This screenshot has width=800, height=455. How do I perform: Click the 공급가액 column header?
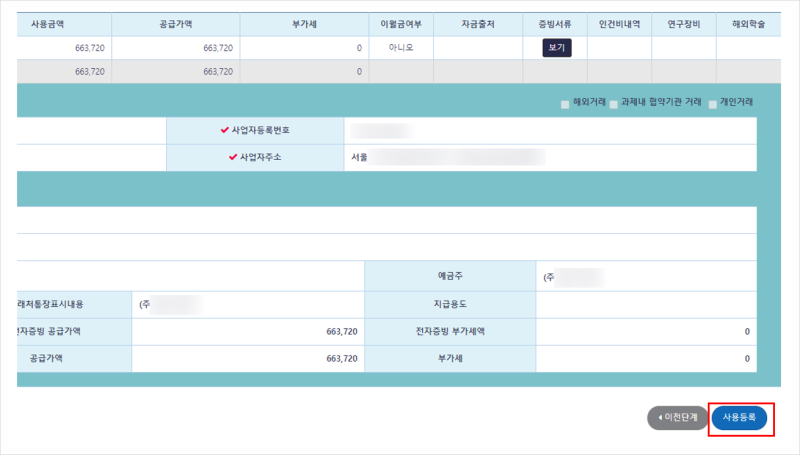click(176, 24)
